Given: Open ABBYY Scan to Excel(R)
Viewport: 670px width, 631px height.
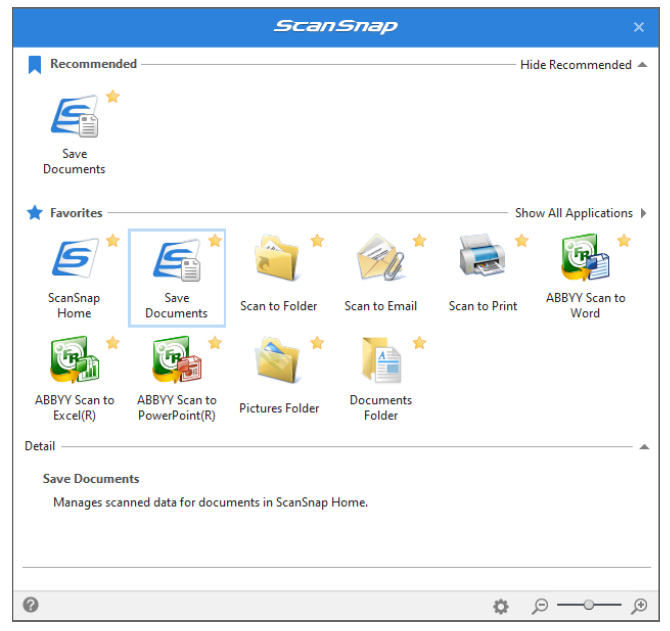Looking at the screenshot, I should click(x=74, y=379).
